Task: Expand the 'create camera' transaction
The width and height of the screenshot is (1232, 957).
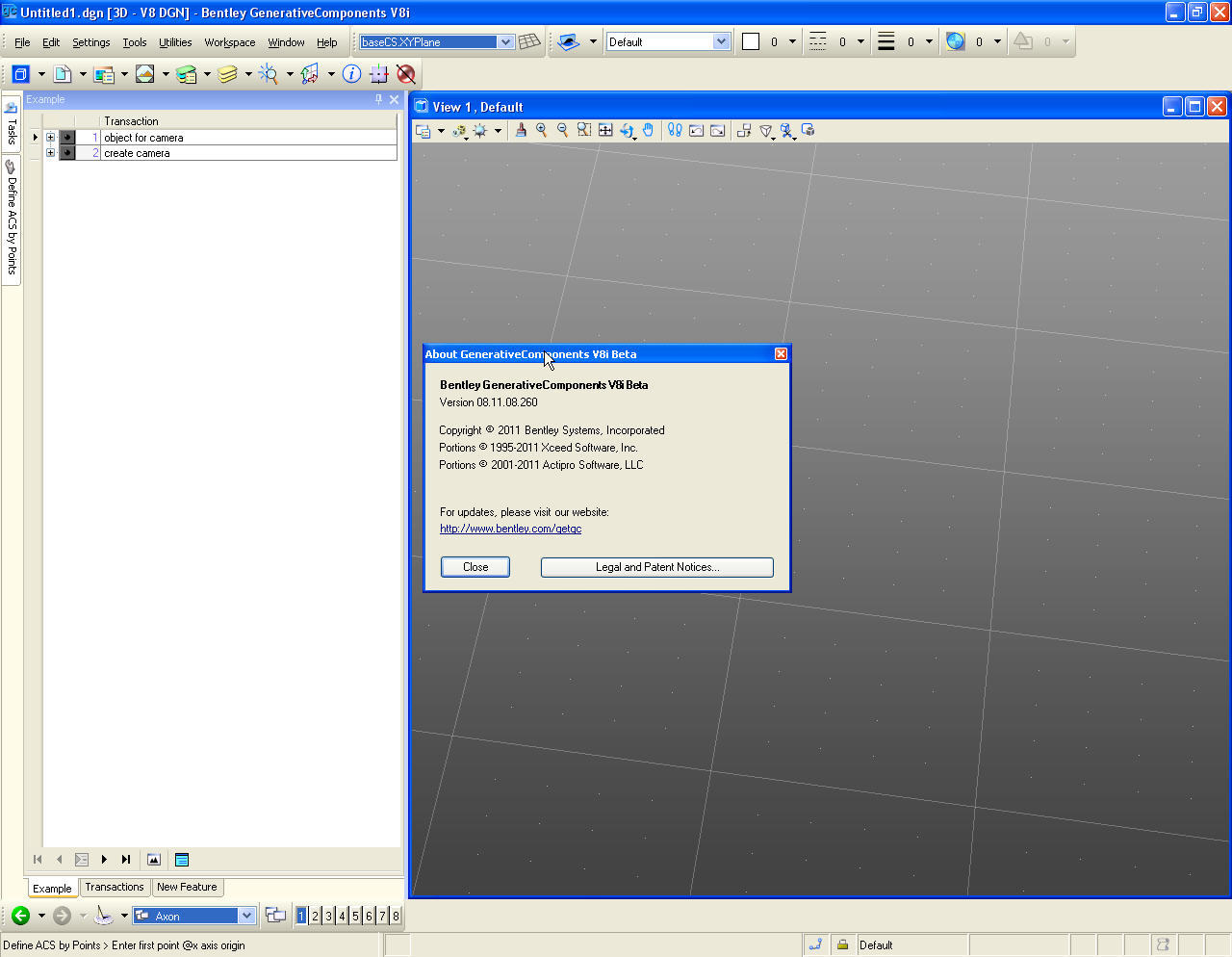Action: point(51,153)
